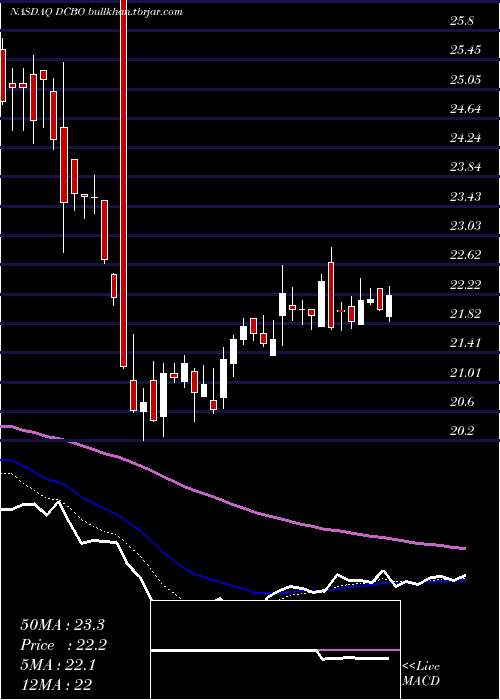This screenshot has width=500, height=700.
Task: Click the 21.01 price axis label
Action: click(x=466, y=373)
